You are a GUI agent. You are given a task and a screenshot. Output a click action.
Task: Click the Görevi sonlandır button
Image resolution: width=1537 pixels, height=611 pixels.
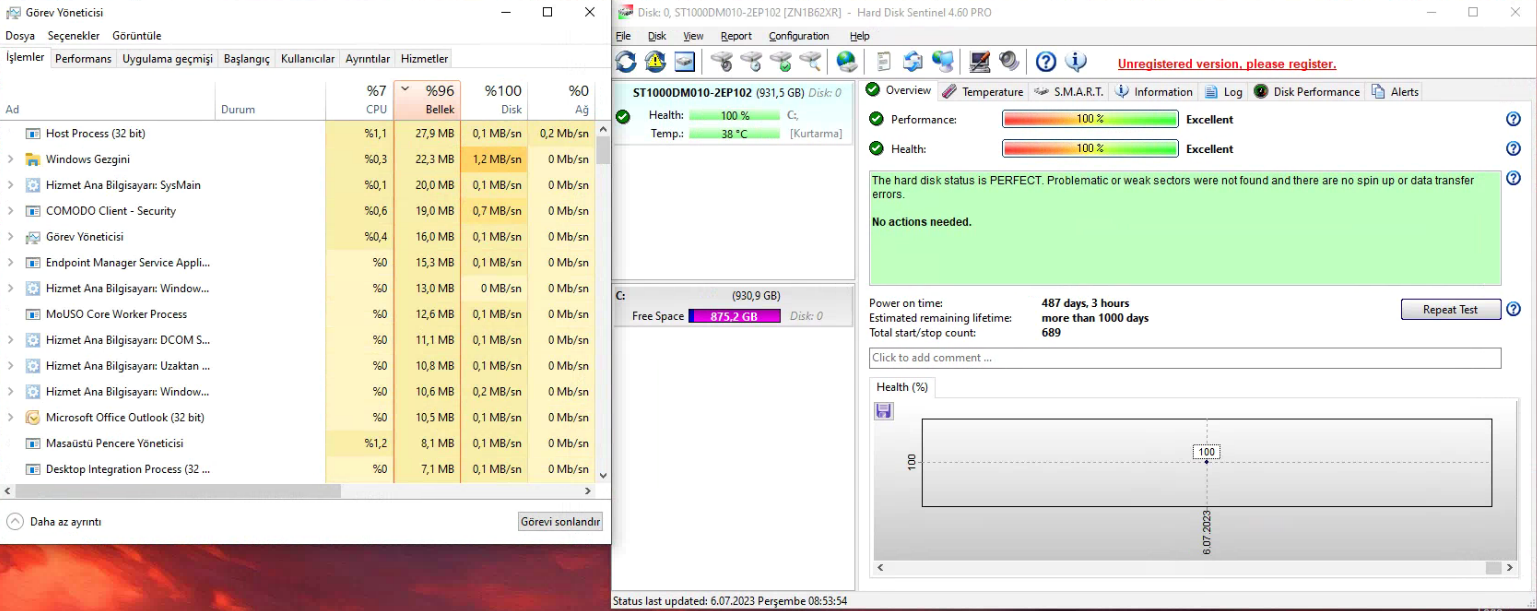point(560,522)
